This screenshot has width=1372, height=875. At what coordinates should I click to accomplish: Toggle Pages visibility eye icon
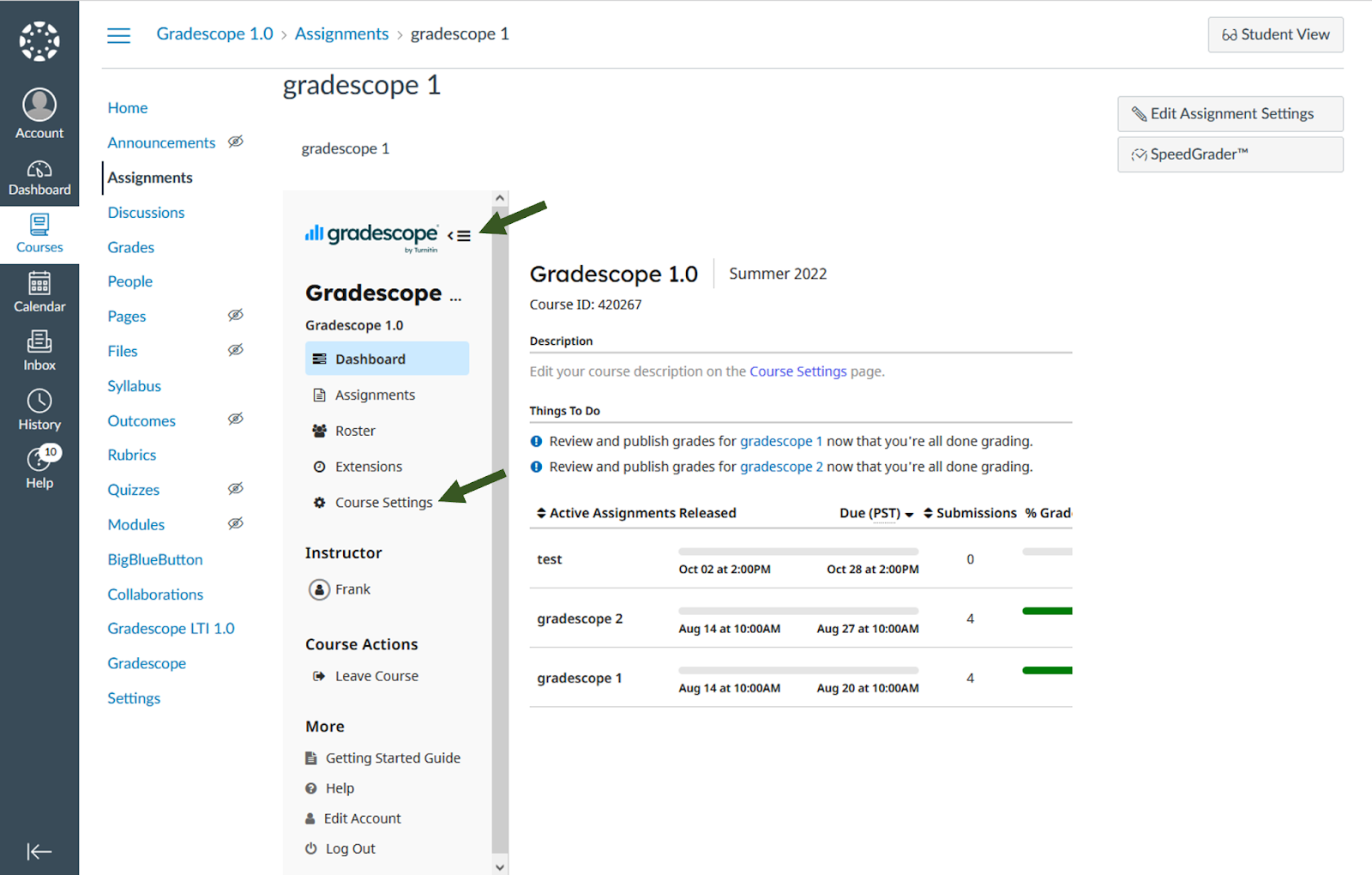click(236, 315)
